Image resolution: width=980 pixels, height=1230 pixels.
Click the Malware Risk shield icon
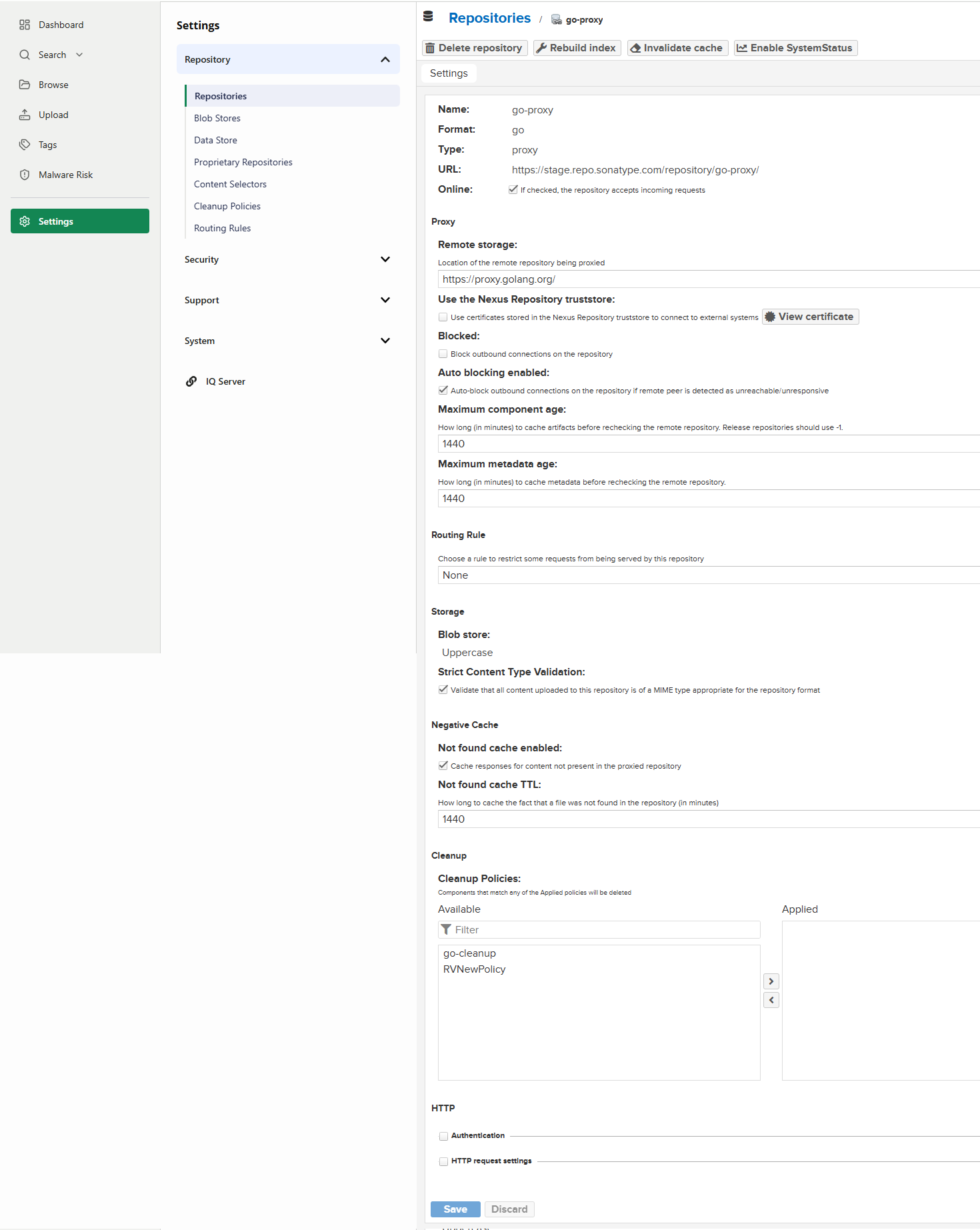point(25,175)
